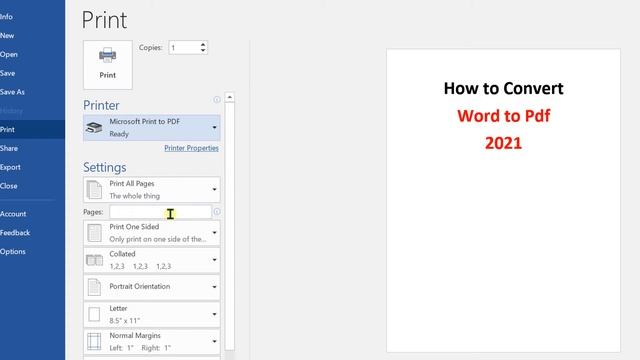Click the settings scrollbar up arrow
Viewport: 640px width, 360px height.
pos(229,97)
